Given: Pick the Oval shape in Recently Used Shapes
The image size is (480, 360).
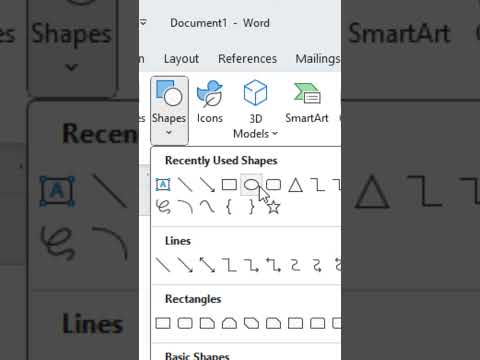Looking at the screenshot, I should point(251,184).
